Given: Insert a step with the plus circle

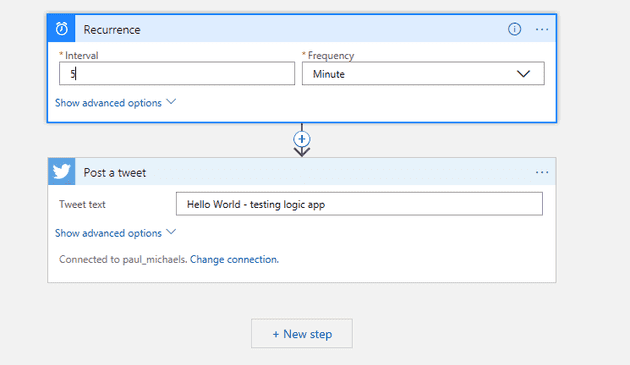Looking at the screenshot, I should [302, 139].
